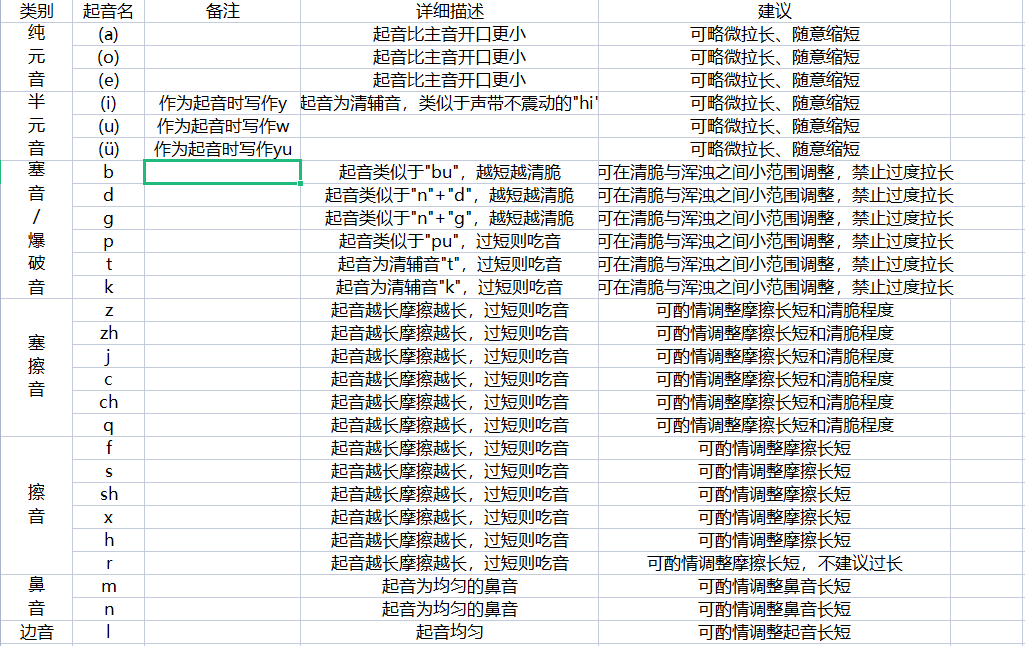This screenshot has height=646, width=1025.
Task: Select description 起音类似于"bu"，越短越清脆
Action: pos(449,172)
